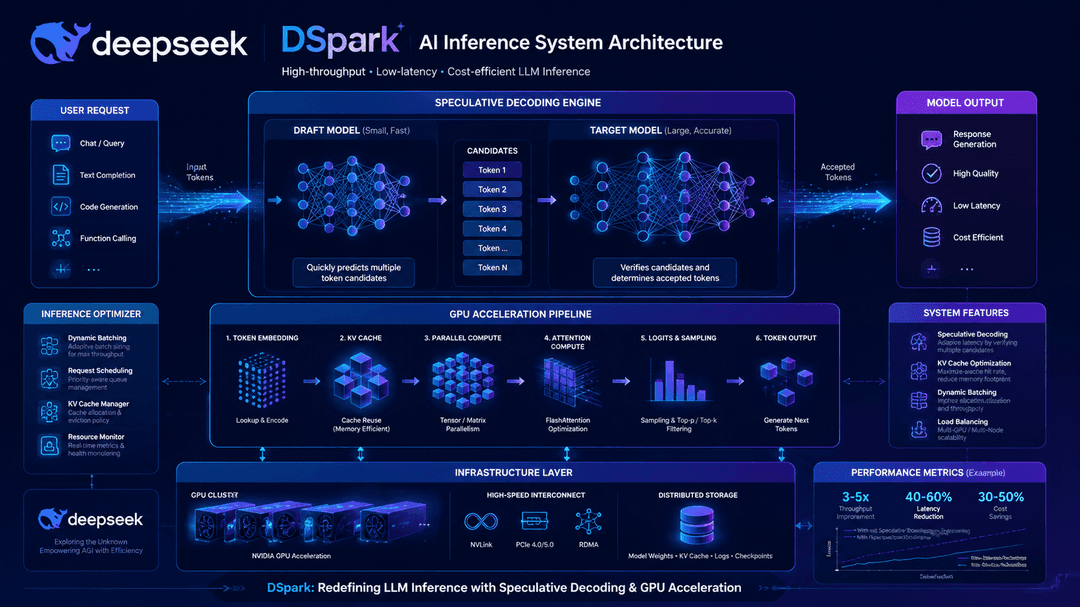Viewport: 1080px width, 607px height.
Task: Click the MODEL OUTPUT panel header
Action: (965, 103)
